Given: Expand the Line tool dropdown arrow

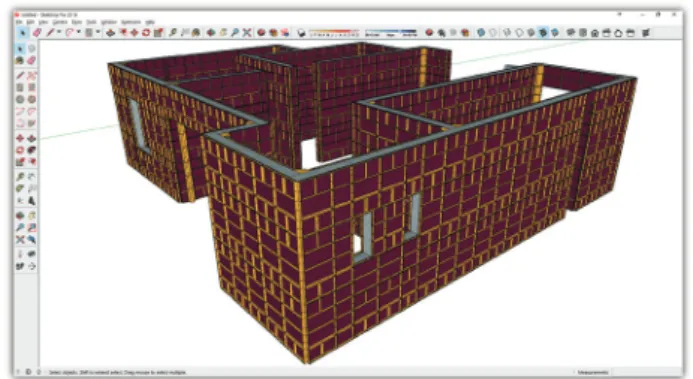Looking at the screenshot, I should point(58,32).
